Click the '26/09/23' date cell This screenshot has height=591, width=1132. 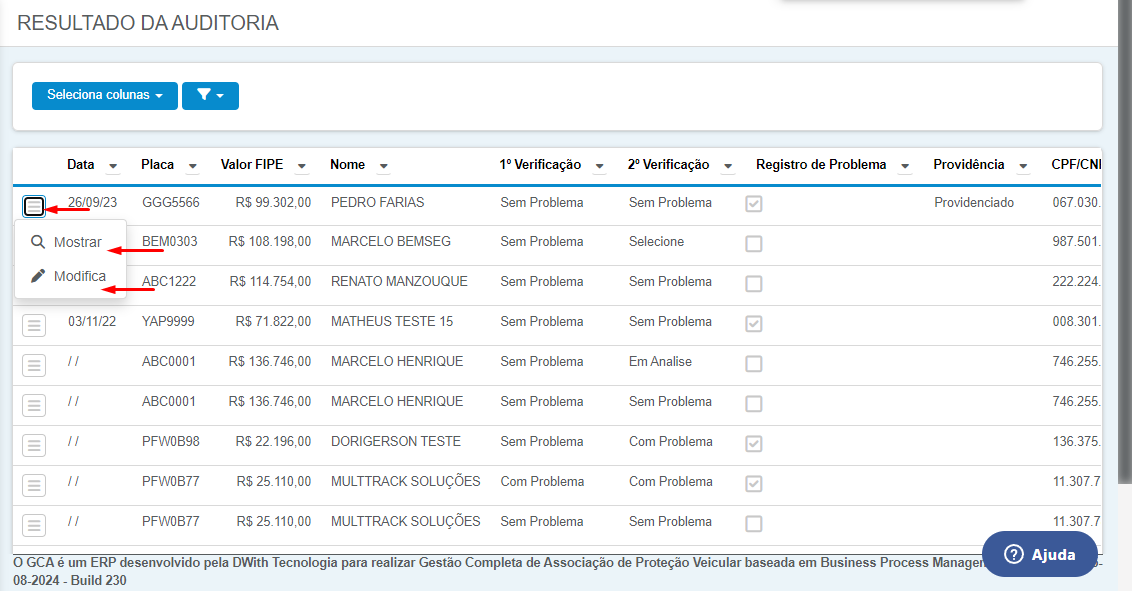92,202
